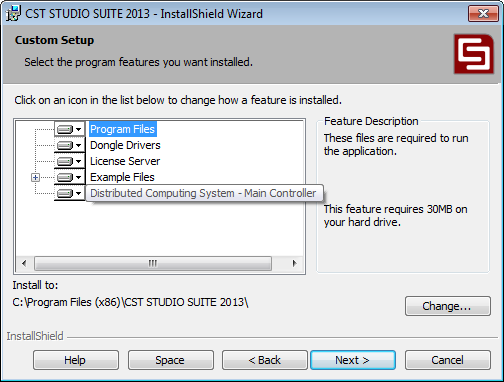Expand the Example Files tree node

pyautogui.click(x=35, y=177)
